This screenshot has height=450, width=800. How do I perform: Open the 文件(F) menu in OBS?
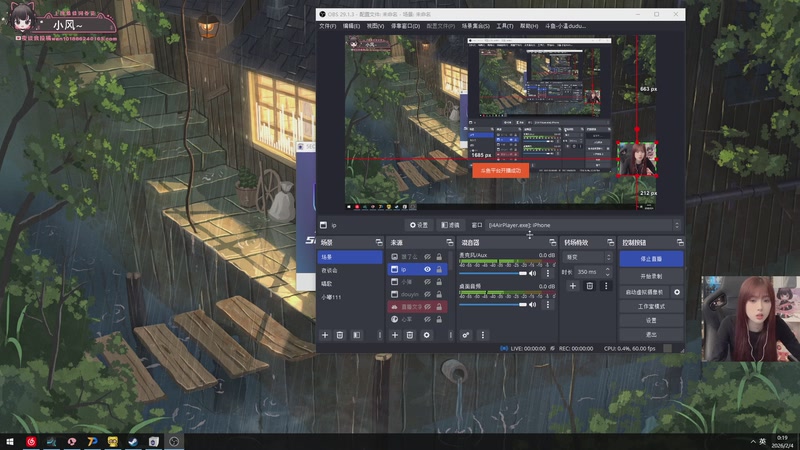click(328, 26)
